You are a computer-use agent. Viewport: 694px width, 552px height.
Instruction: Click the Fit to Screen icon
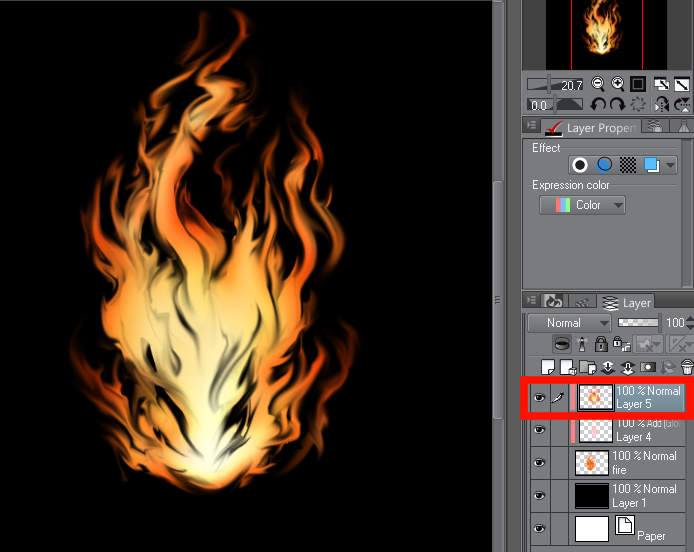[682, 84]
